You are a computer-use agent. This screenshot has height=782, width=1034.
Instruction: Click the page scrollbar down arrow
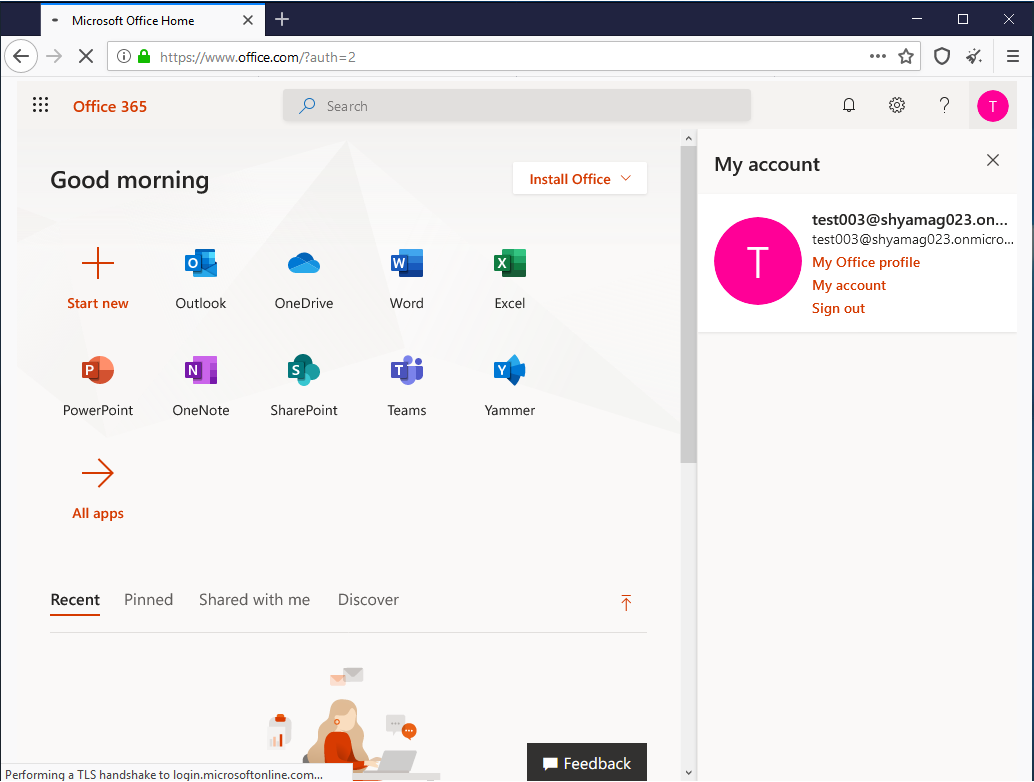[688, 773]
